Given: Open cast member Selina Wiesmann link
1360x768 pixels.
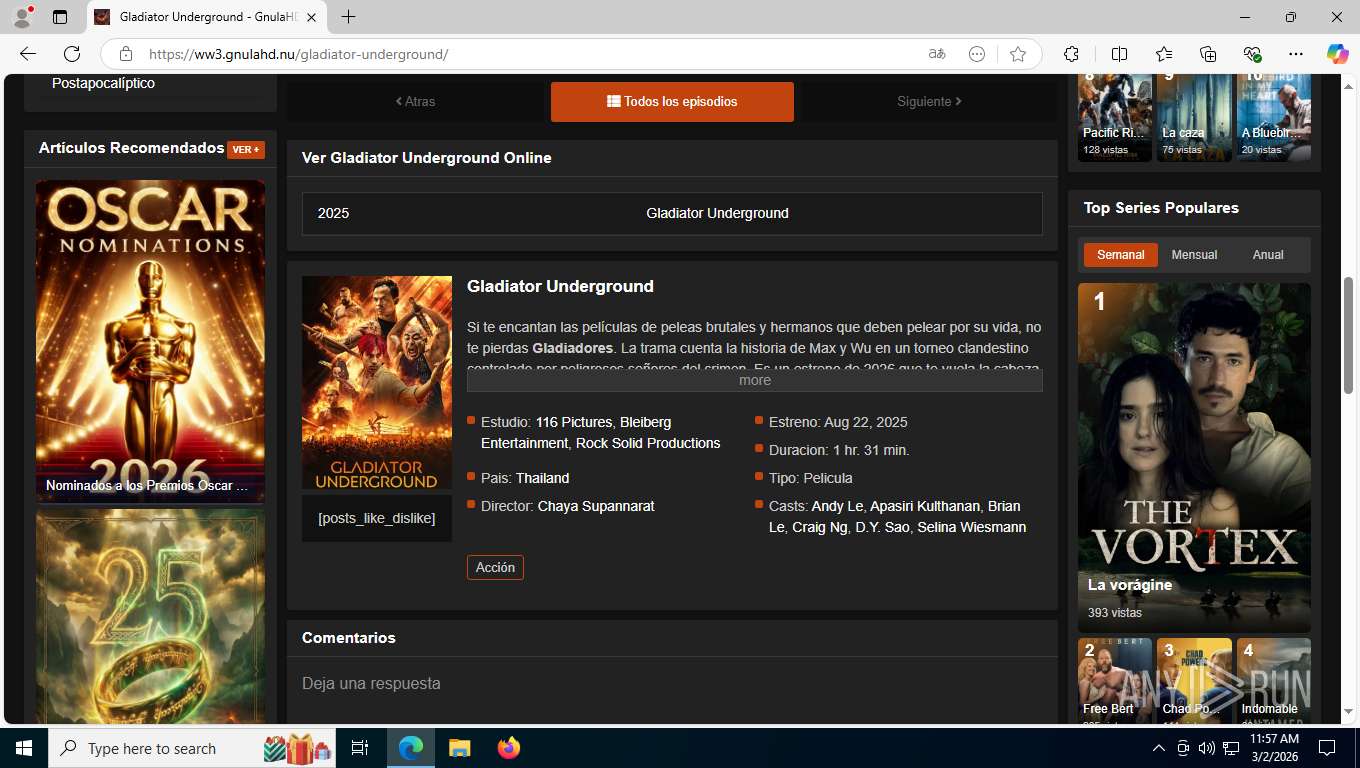Looking at the screenshot, I should (971, 527).
